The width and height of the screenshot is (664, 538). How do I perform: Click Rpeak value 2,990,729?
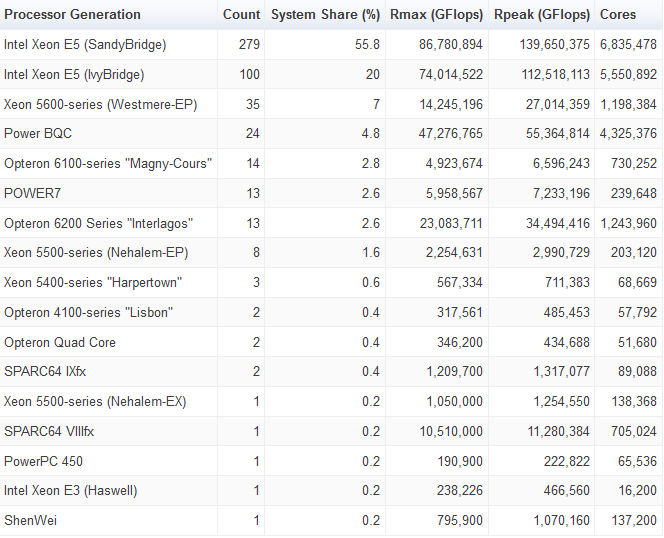tap(561, 253)
